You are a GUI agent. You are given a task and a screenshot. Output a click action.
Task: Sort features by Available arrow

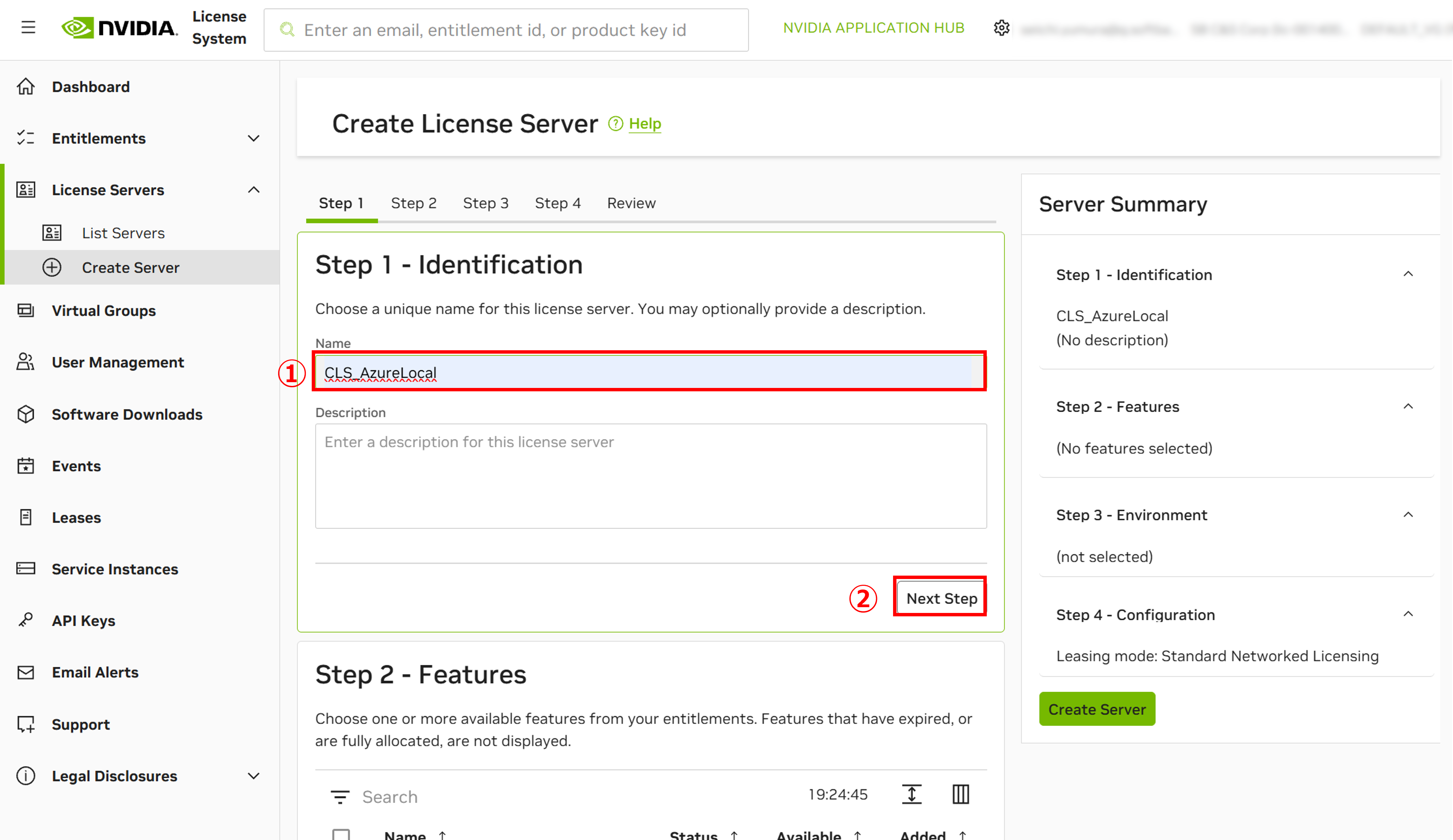tap(857, 835)
